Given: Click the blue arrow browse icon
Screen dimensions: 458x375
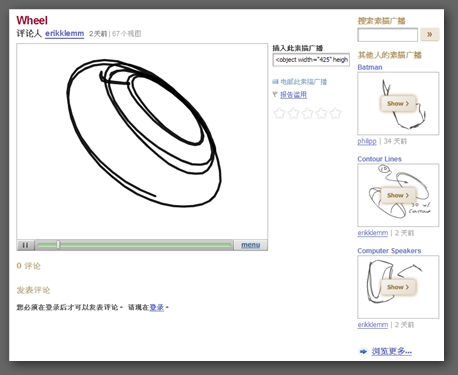Looking at the screenshot, I should click(x=363, y=351).
